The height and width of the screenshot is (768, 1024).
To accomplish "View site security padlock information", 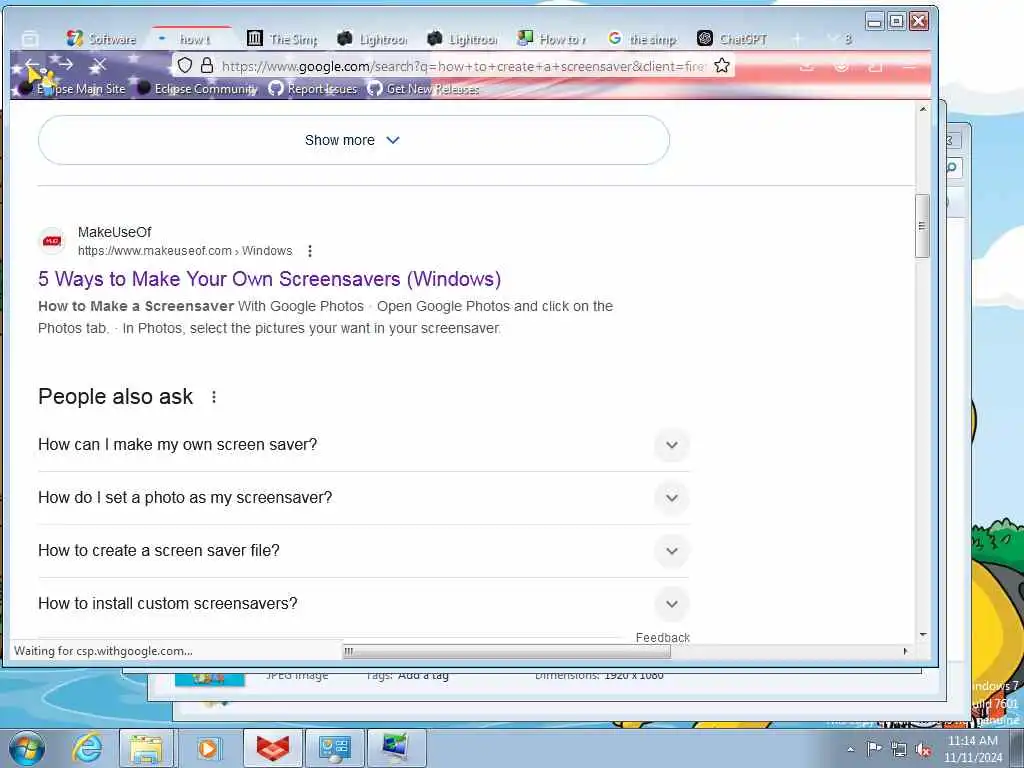I will click(x=207, y=65).
